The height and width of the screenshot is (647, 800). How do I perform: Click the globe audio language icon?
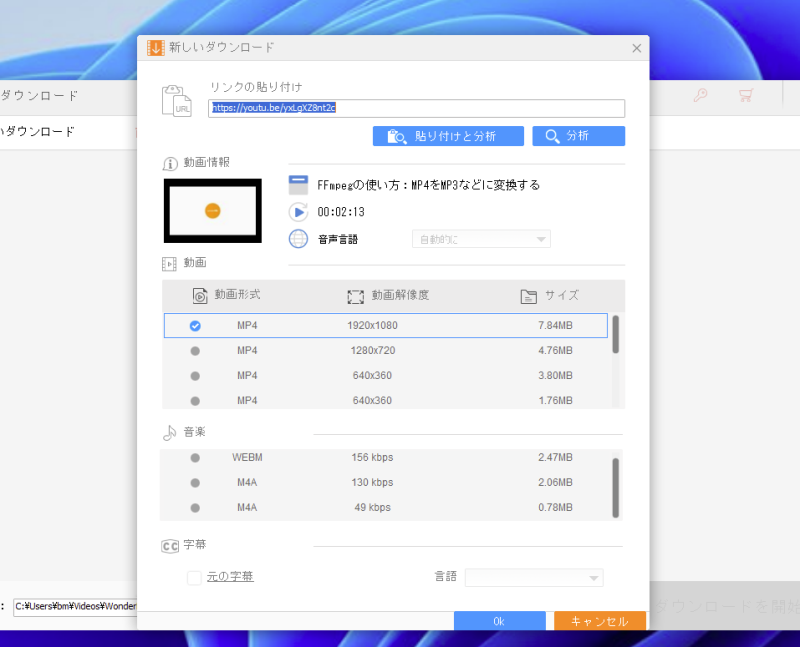298,239
